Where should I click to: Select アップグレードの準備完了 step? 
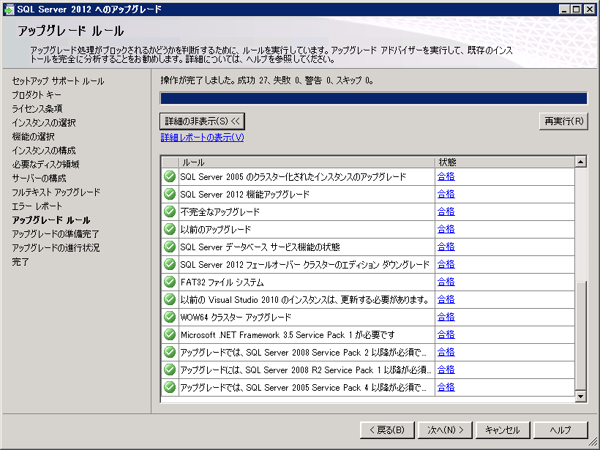(x=55, y=234)
